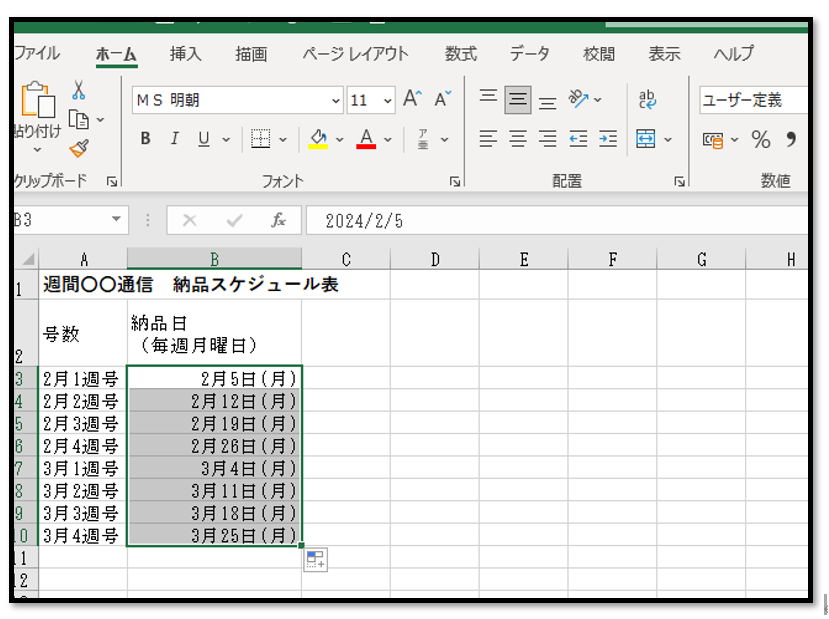Open number format ユーザー定義 dropdown
The width and height of the screenshot is (829, 619).
[x=753, y=100]
